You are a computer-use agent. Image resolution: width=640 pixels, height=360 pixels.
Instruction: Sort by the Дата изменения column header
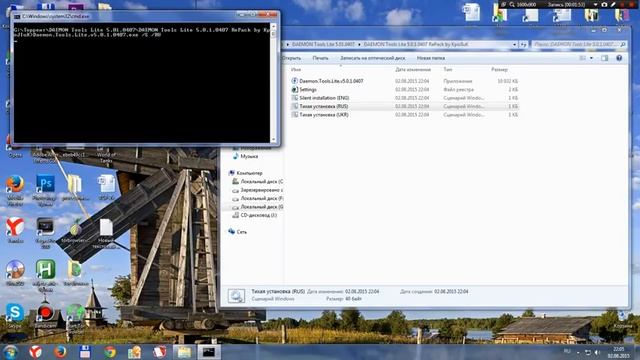coord(413,70)
